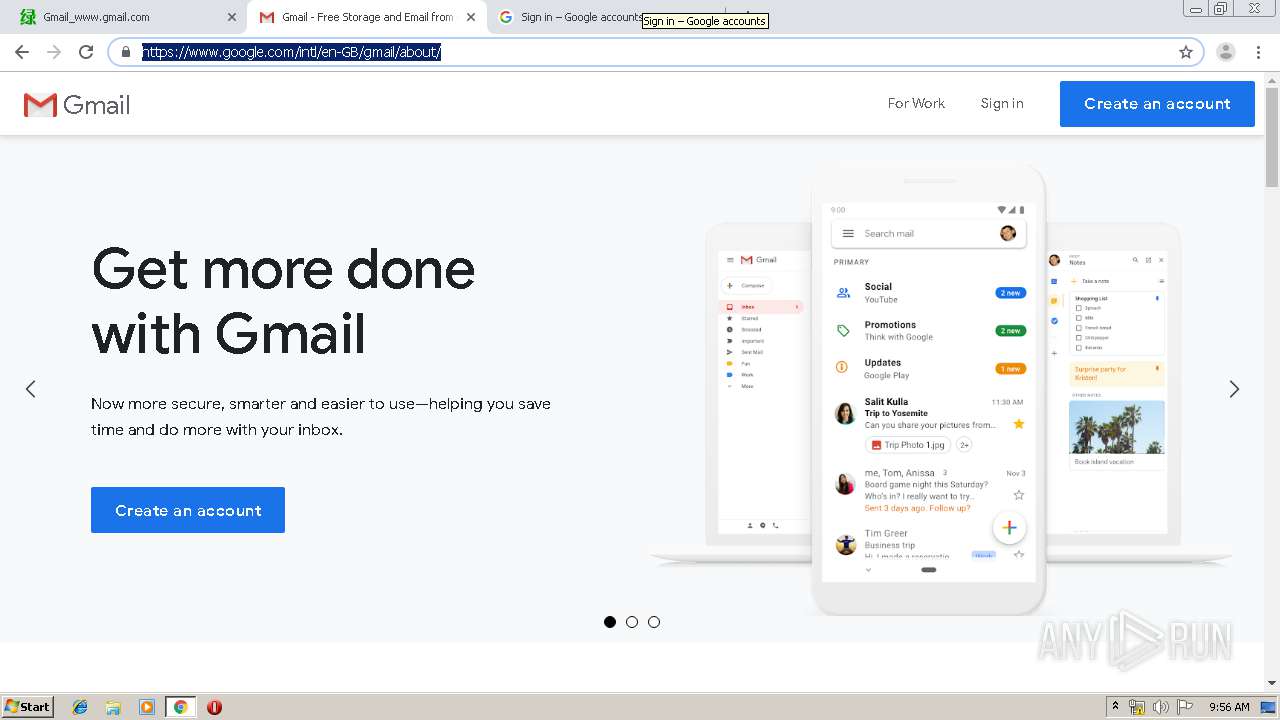The width and height of the screenshot is (1280, 720).
Task: Open Windows Explorer folder in taskbar
Action: 113,707
